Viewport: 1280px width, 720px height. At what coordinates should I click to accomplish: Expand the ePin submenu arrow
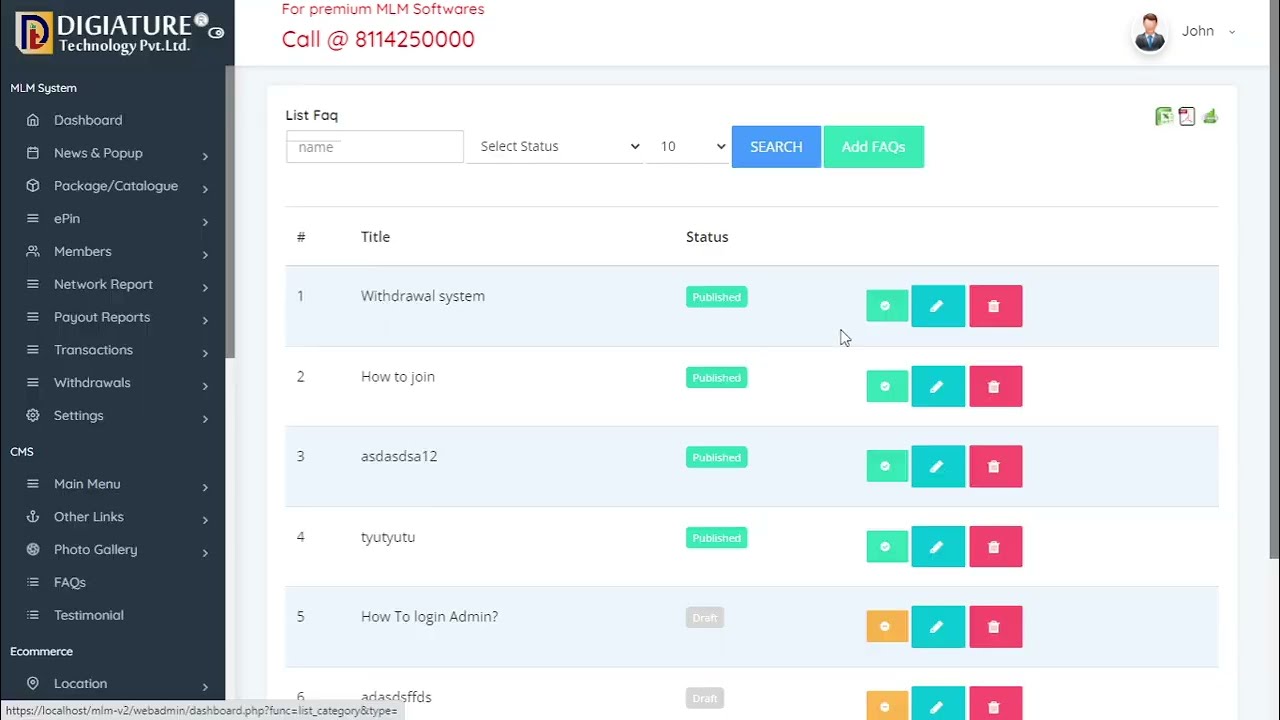click(x=205, y=222)
